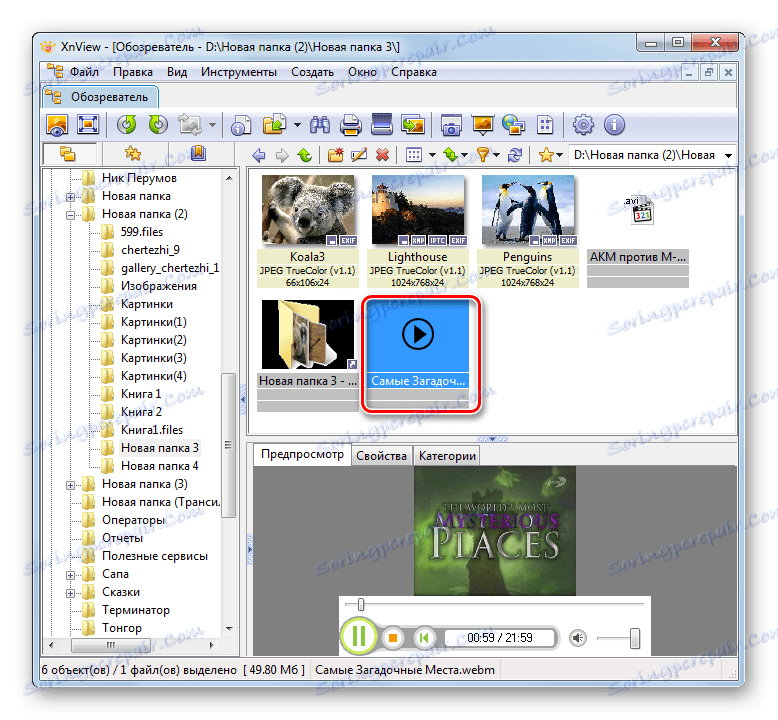This screenshot has width=778, height=720.
Task: Click the screen capture camera icon
Action: point(451,125)
